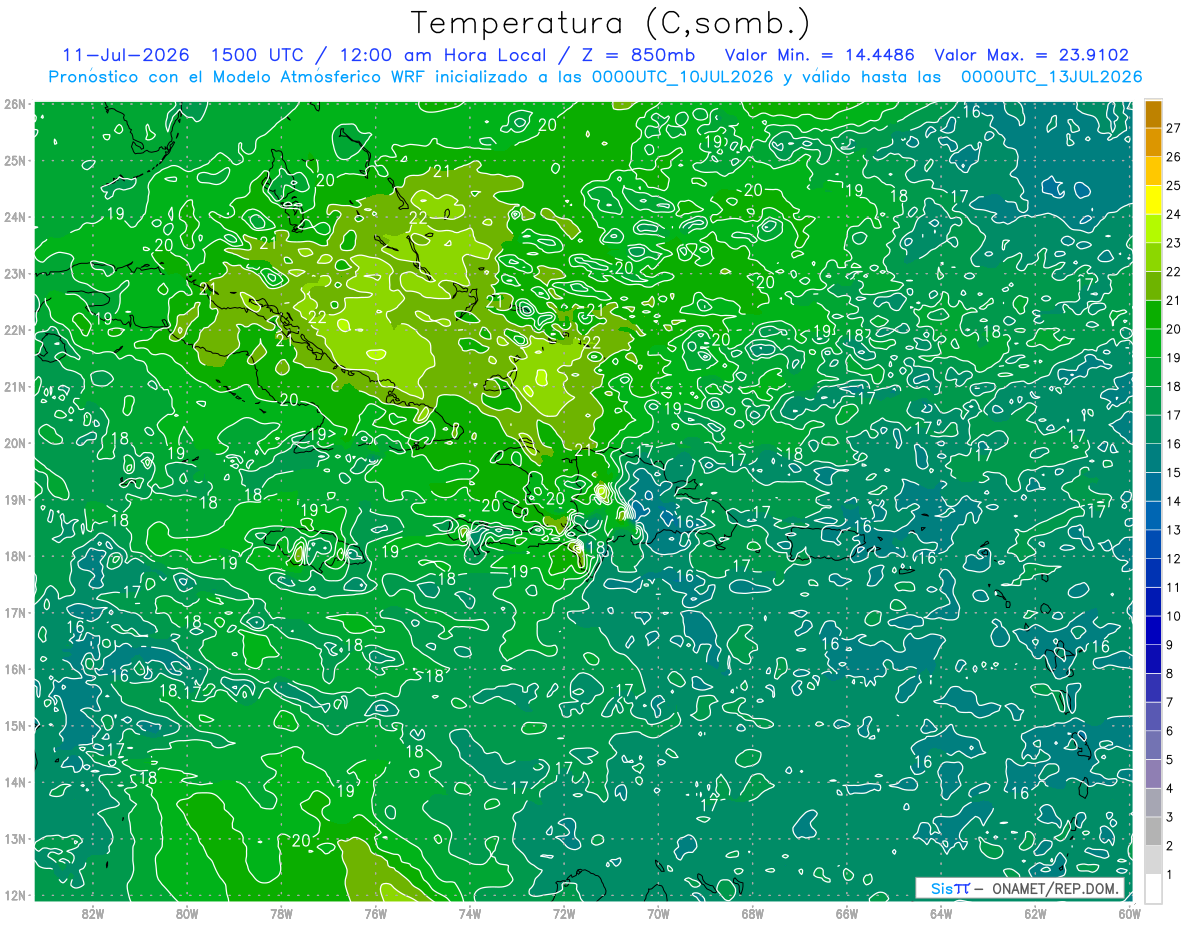Click the "ONAMET/REP.DOM." credit label
This screenshot has height=927, width=1200.
(x=1054, y=888)
